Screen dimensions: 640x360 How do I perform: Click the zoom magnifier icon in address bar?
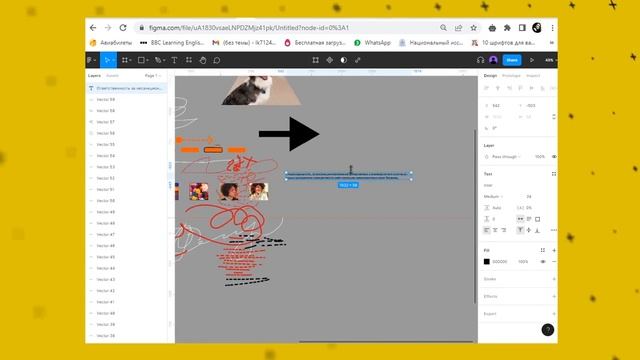click(x=443, y=28)
